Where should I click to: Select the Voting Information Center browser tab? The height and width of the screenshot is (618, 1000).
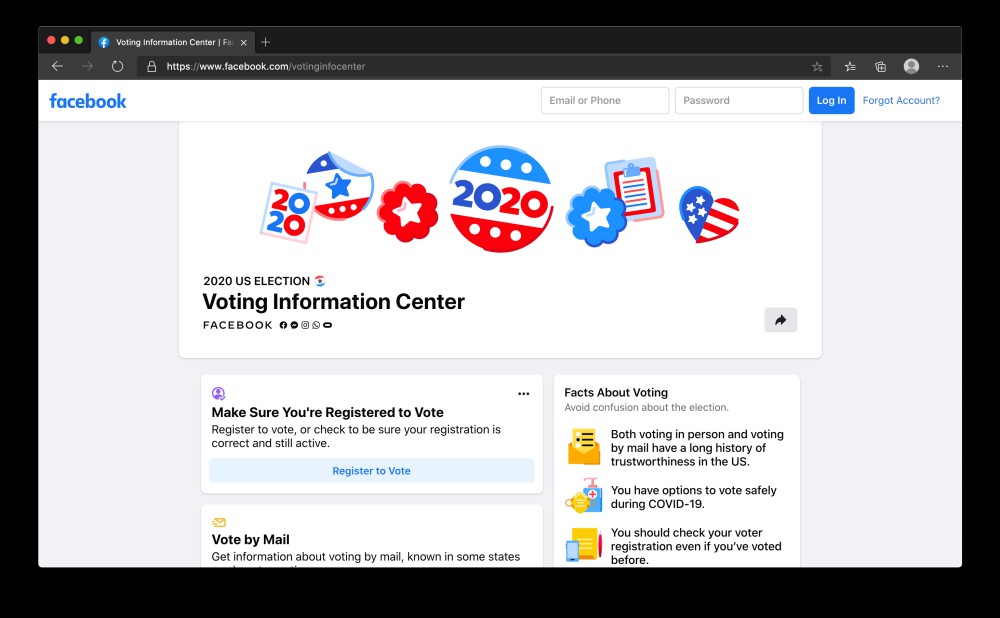pyautogui.click(x=173, y=42)
